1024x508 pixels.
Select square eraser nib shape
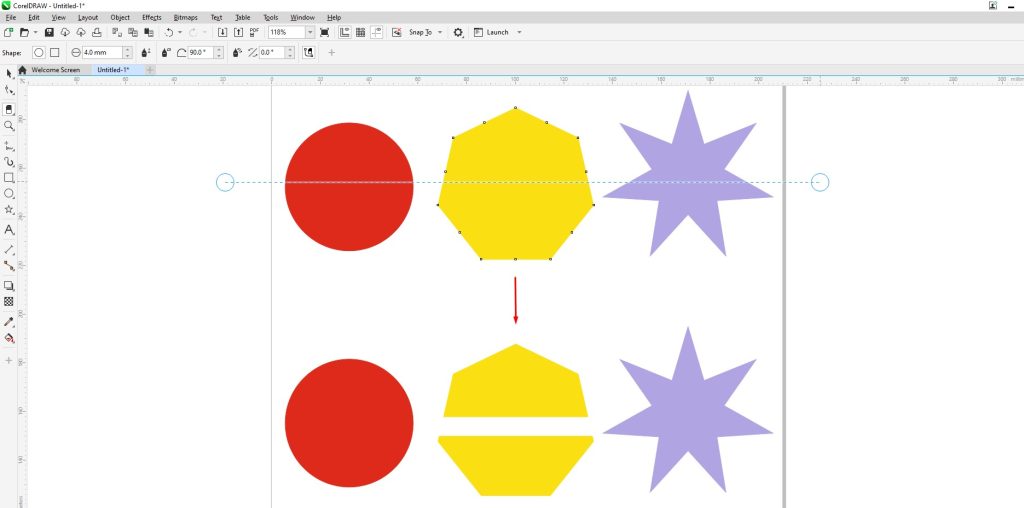(54, 52)
